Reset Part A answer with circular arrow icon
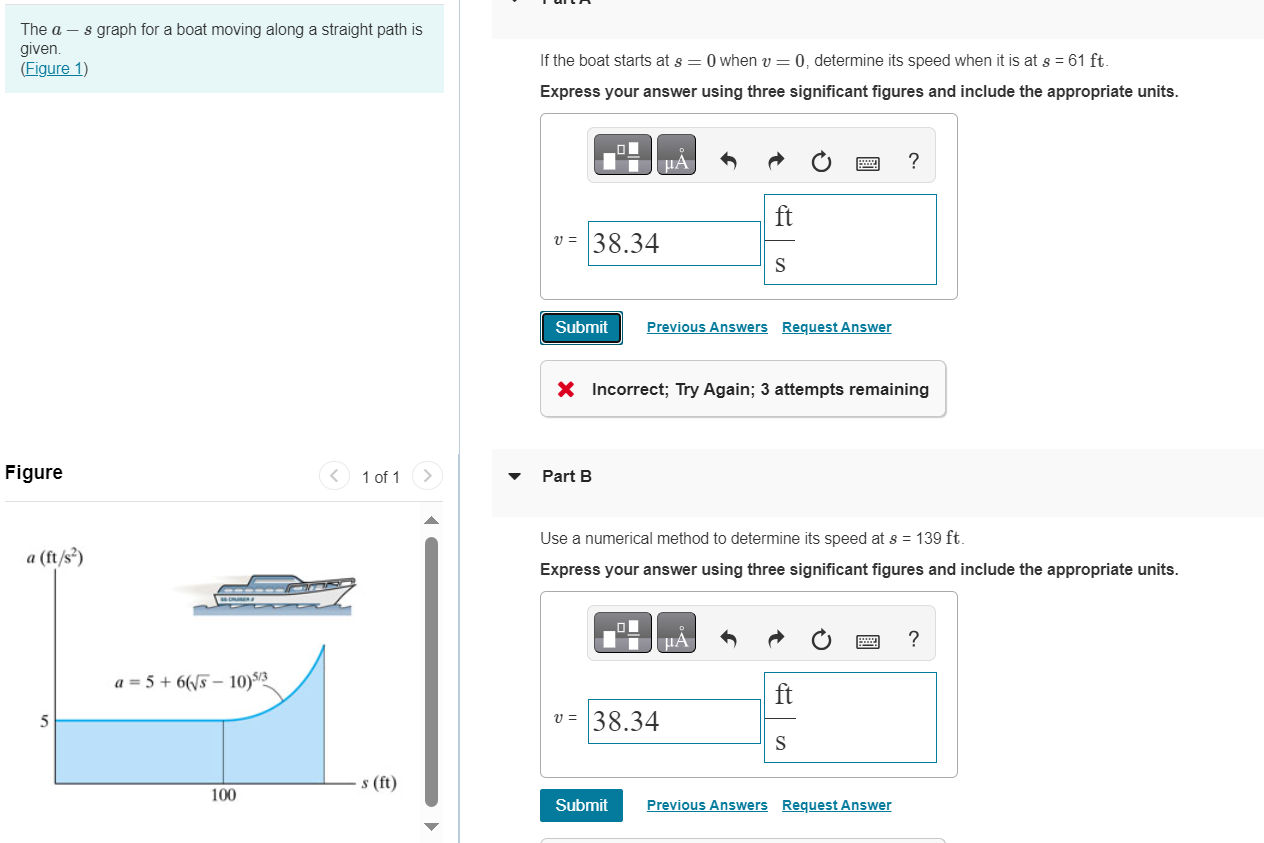 (821, 160)
